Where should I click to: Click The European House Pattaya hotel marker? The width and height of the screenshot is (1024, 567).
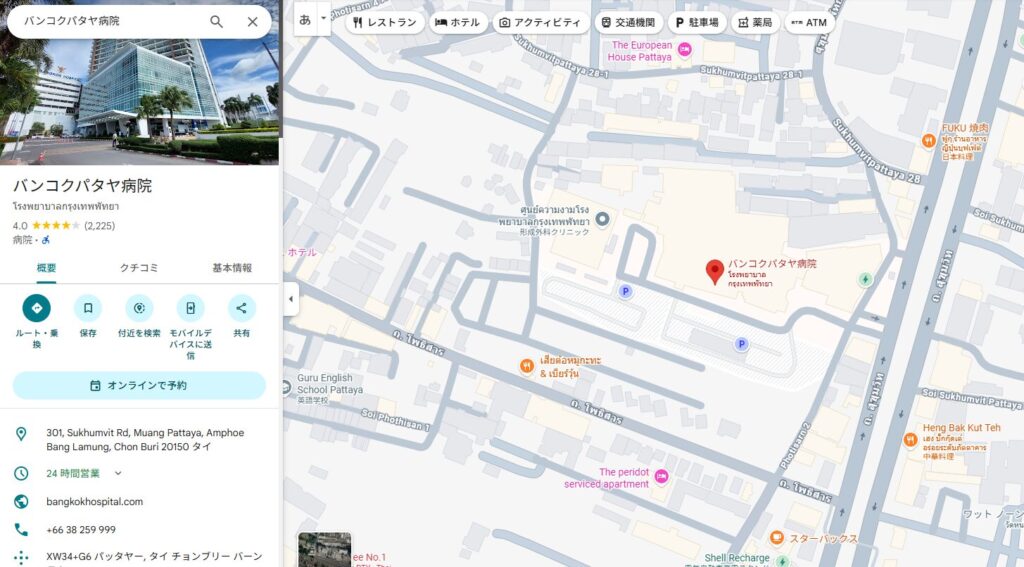(685, 49)
